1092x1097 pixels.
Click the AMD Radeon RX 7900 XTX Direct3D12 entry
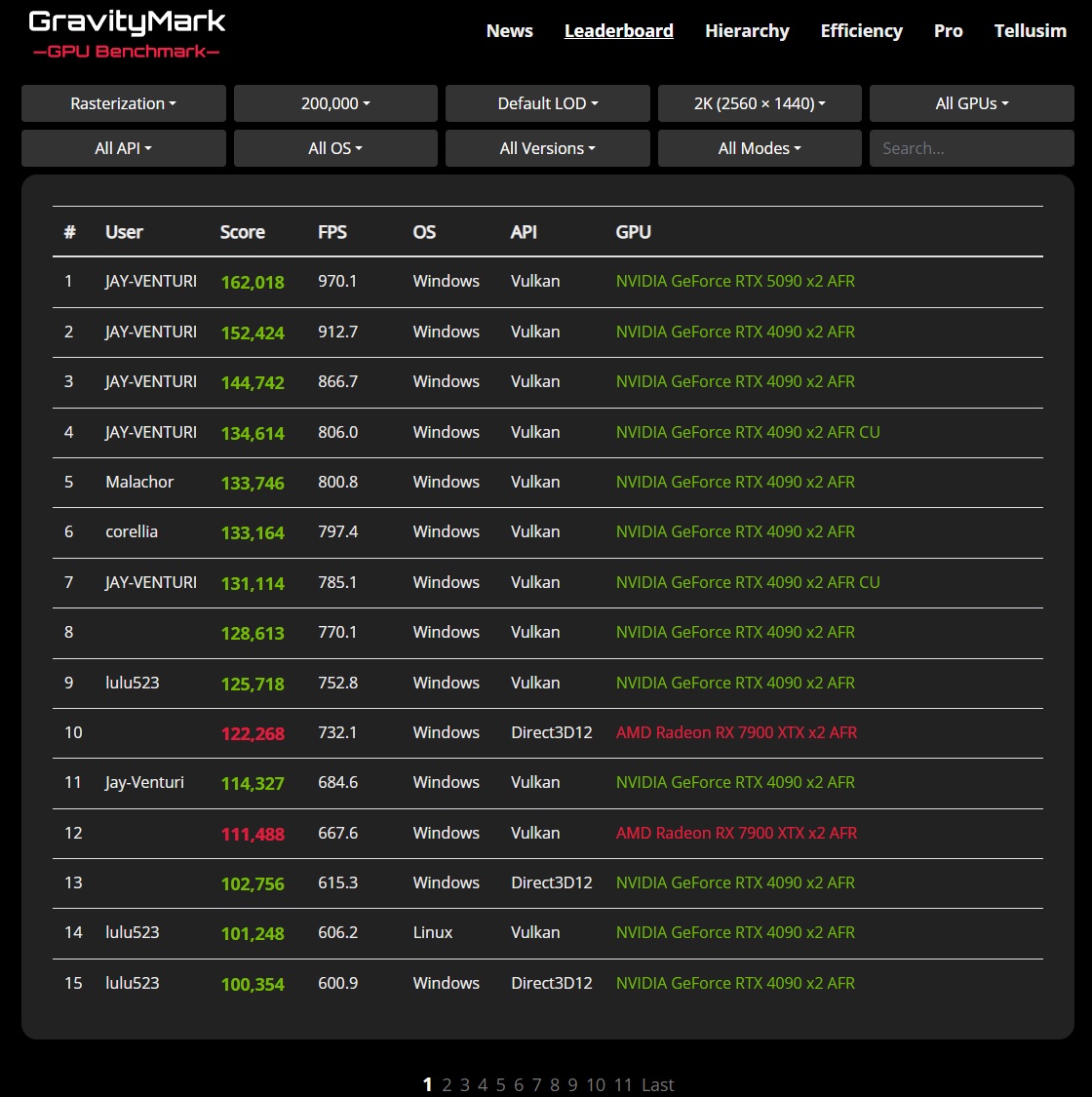(x=736, y=733)
